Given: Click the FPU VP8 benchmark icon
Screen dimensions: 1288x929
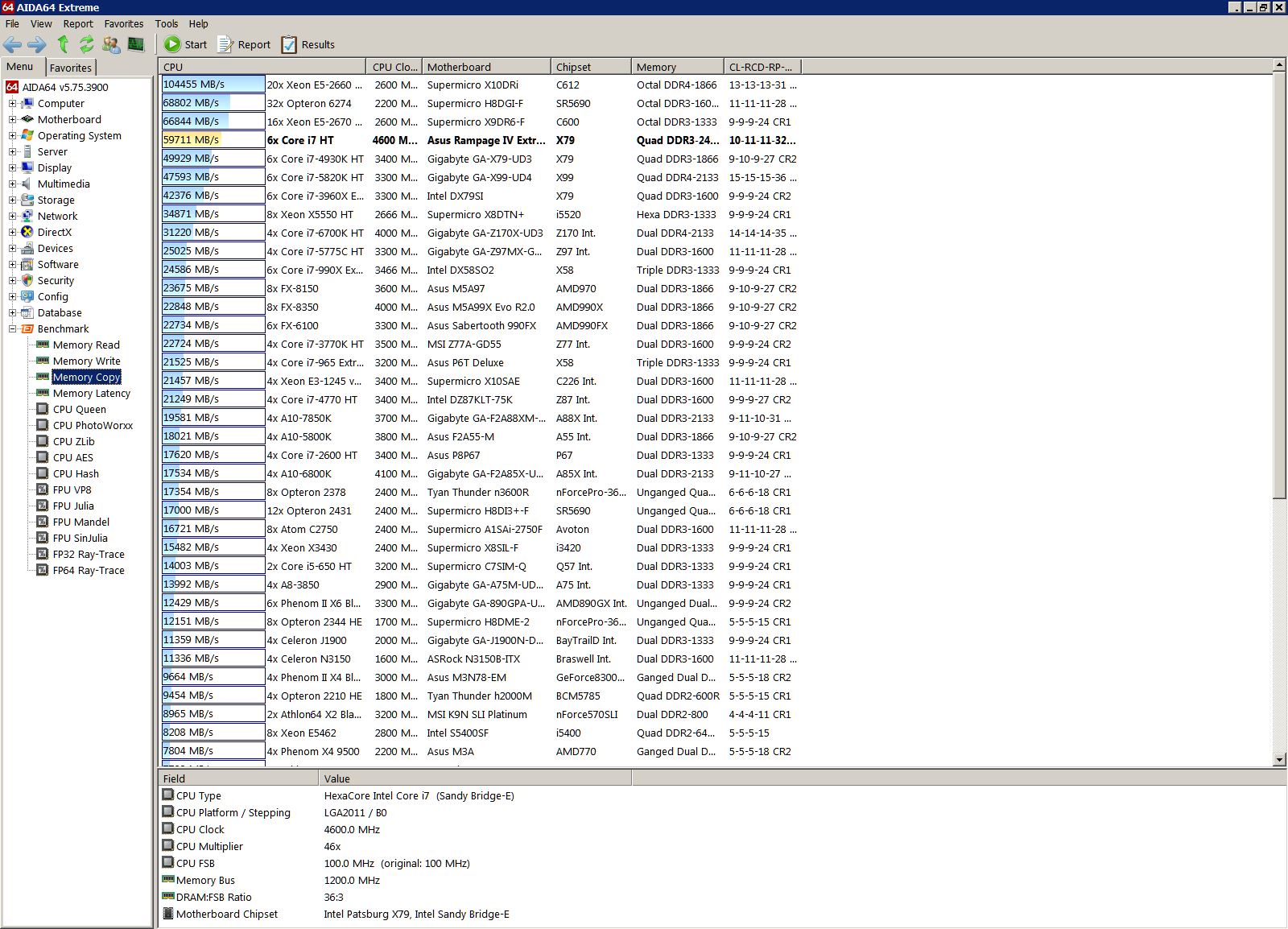Looking at the screenshot, I should [43, 489].
